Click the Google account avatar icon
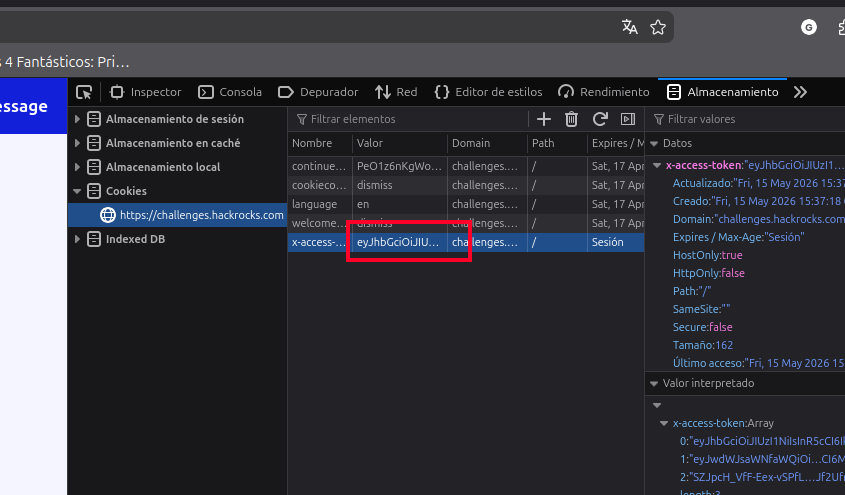This screenshot has width=845, height=495. (808, 27)
